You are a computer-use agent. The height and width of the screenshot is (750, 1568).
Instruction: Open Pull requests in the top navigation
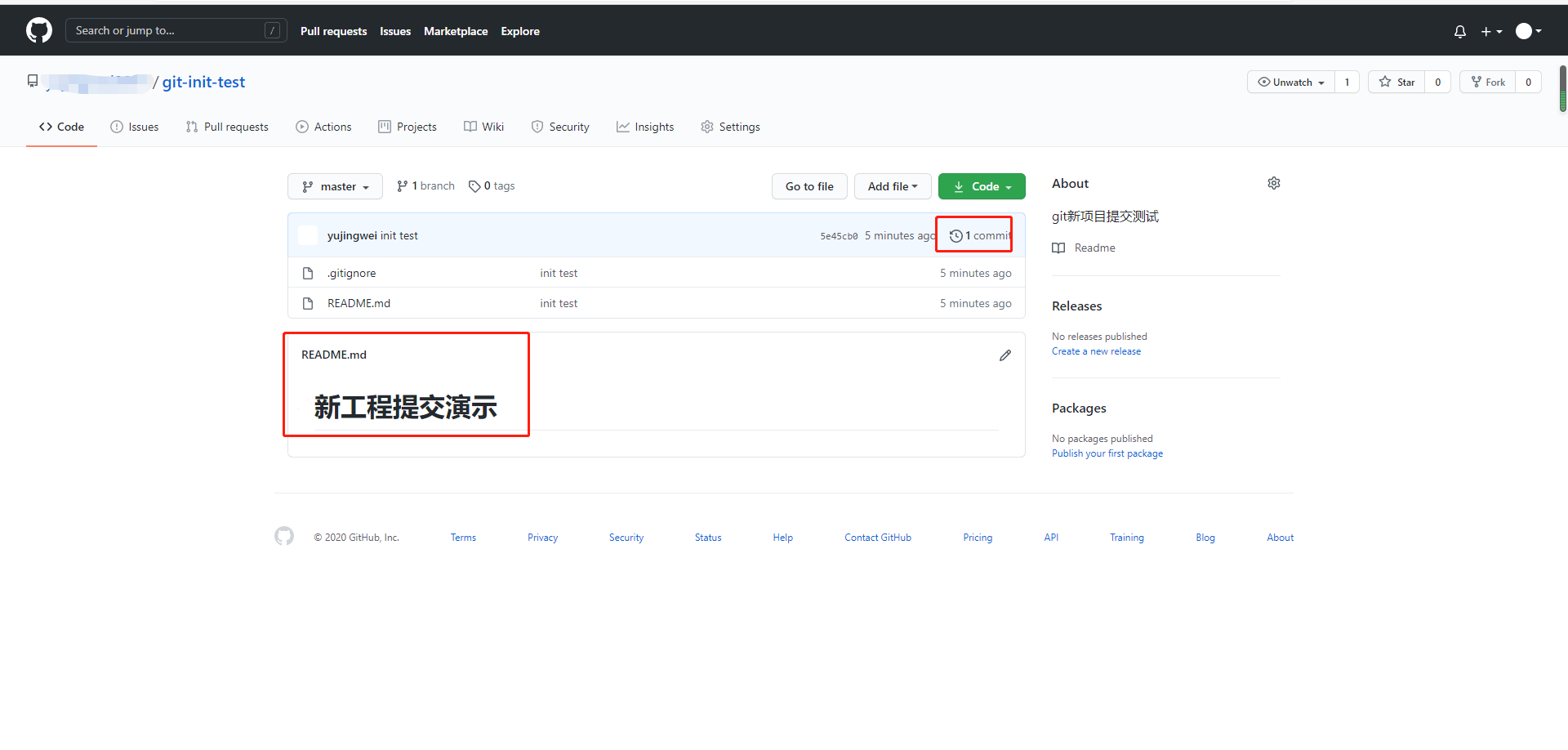(333, 31)
